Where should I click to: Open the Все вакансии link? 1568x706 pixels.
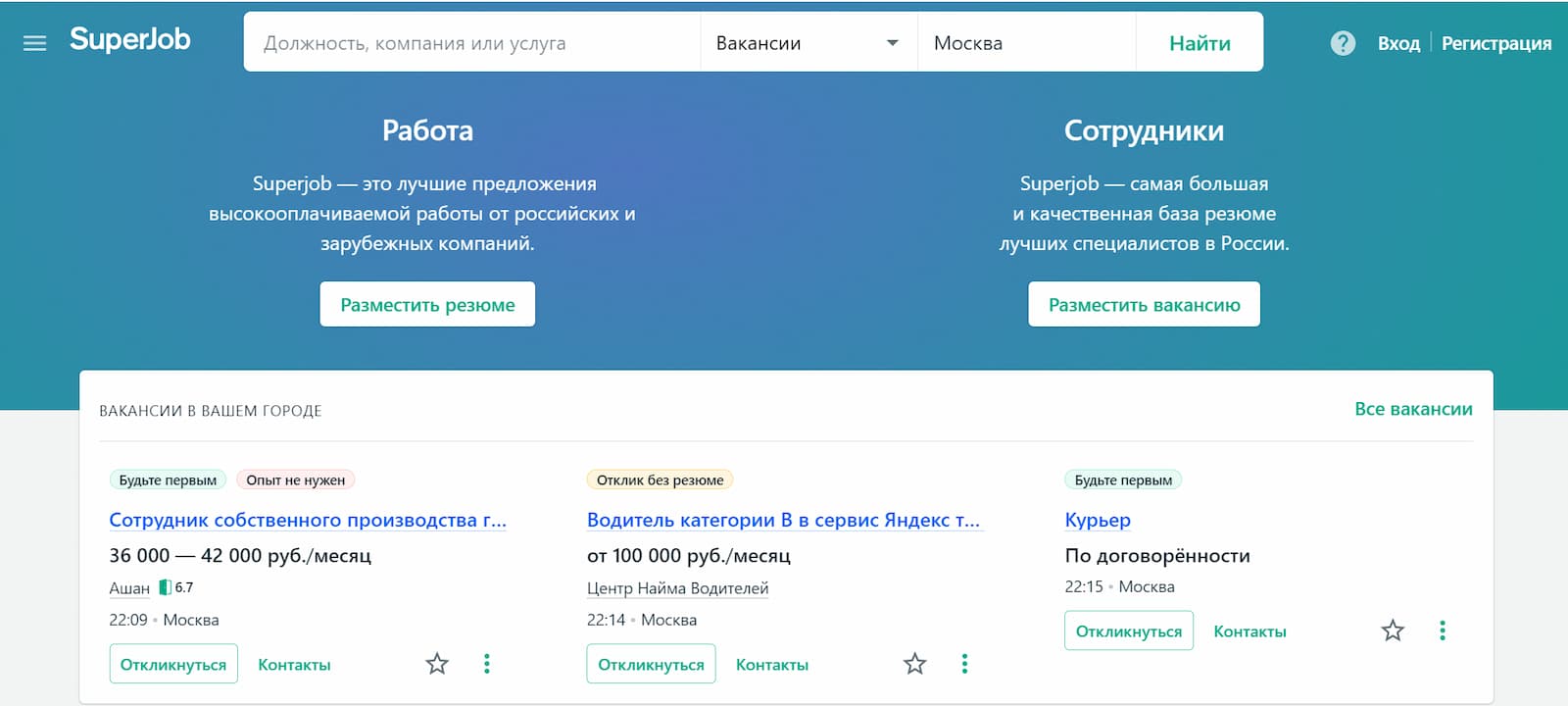tap(1413, 409)
